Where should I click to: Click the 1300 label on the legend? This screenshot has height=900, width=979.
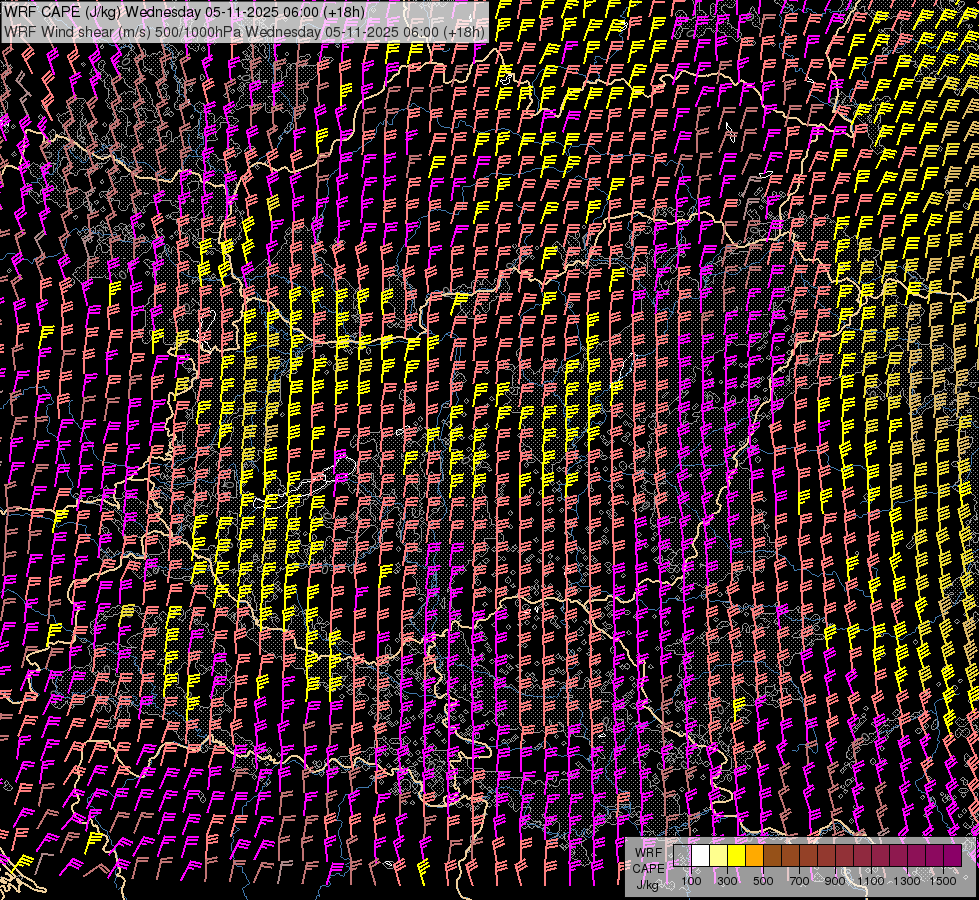tap(907, 881)
